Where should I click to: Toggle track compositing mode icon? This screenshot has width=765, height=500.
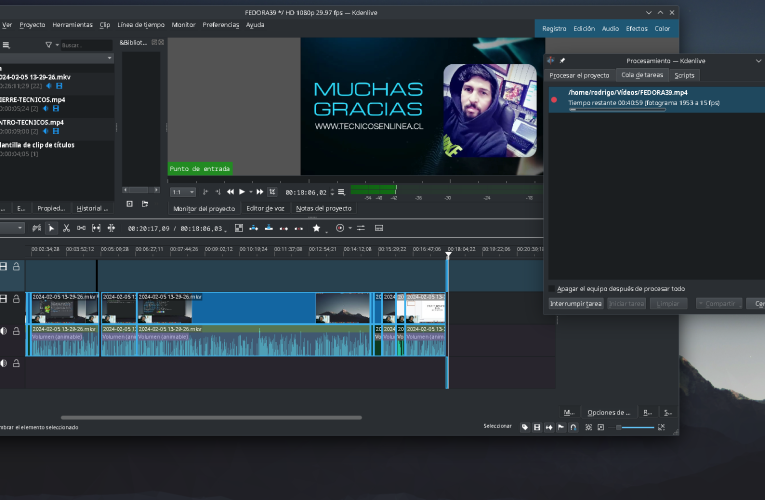239,228
